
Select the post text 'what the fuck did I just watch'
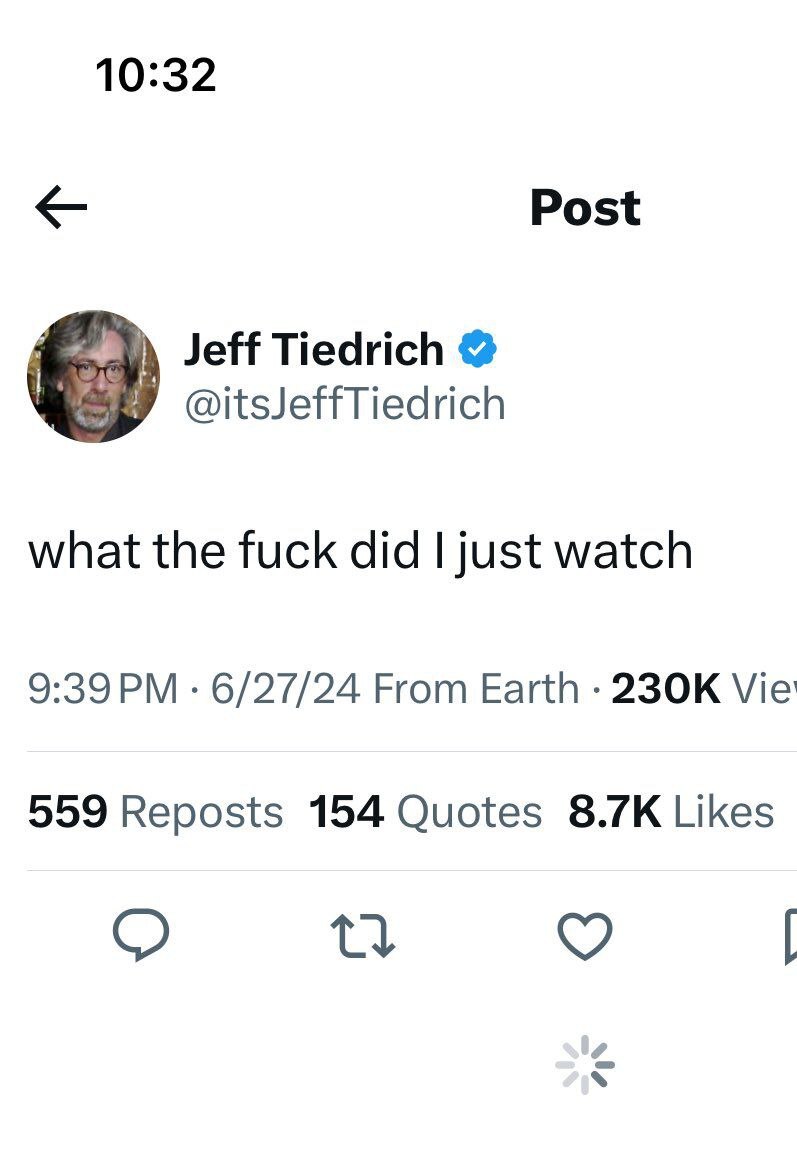click(x=360, y=551)
